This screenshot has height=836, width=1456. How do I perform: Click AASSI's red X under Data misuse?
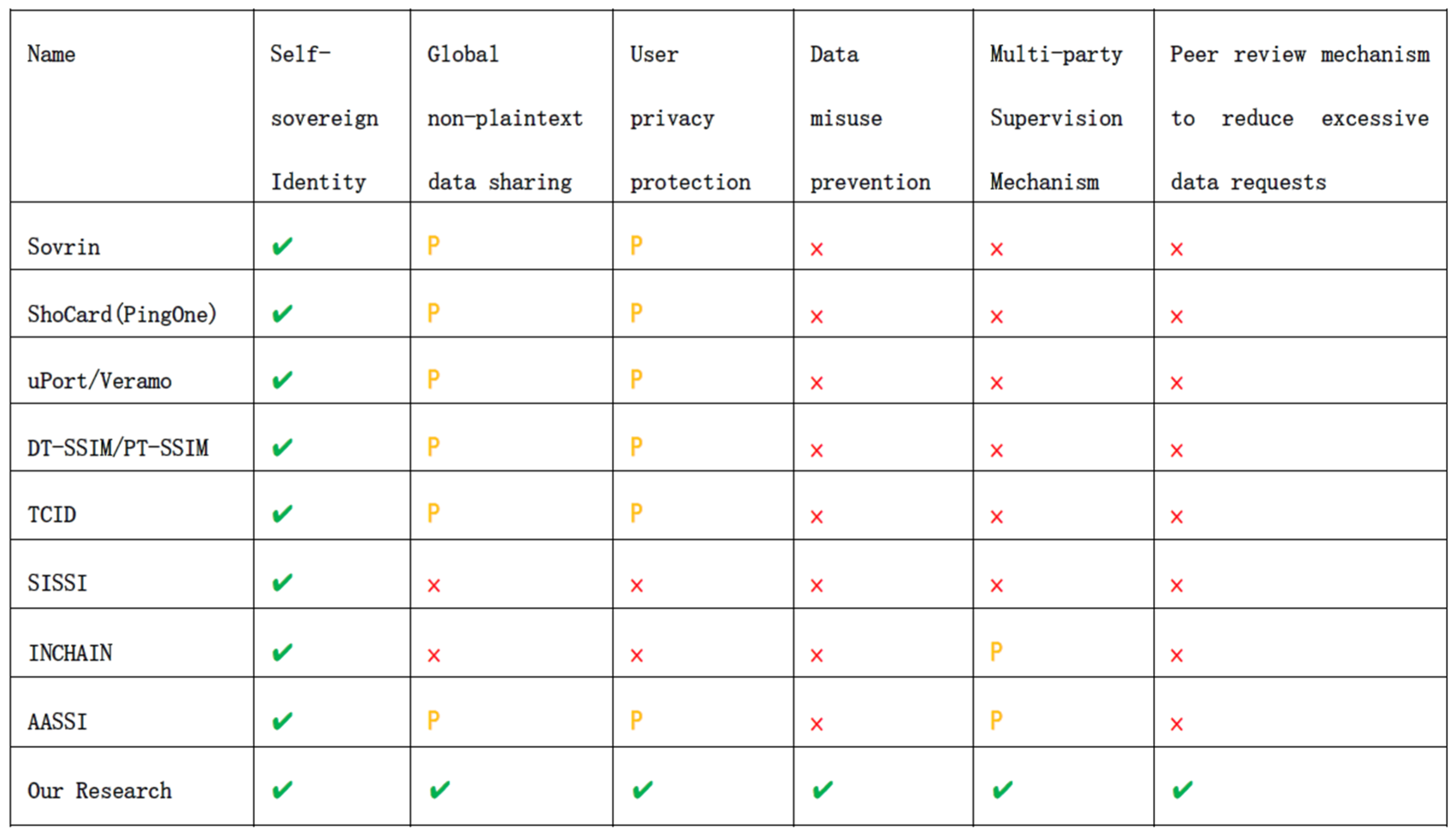tap(816, 724)
